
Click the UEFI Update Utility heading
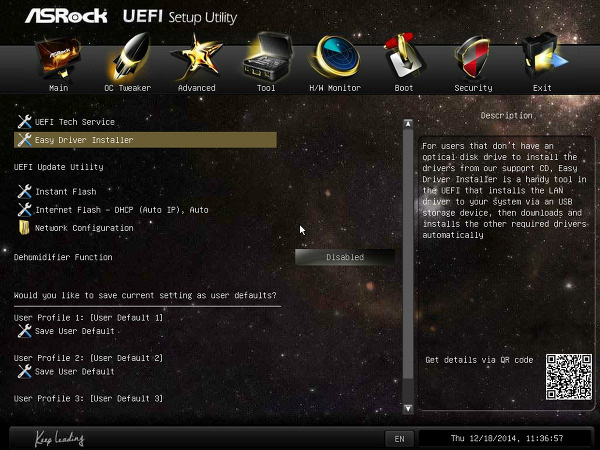59,167
